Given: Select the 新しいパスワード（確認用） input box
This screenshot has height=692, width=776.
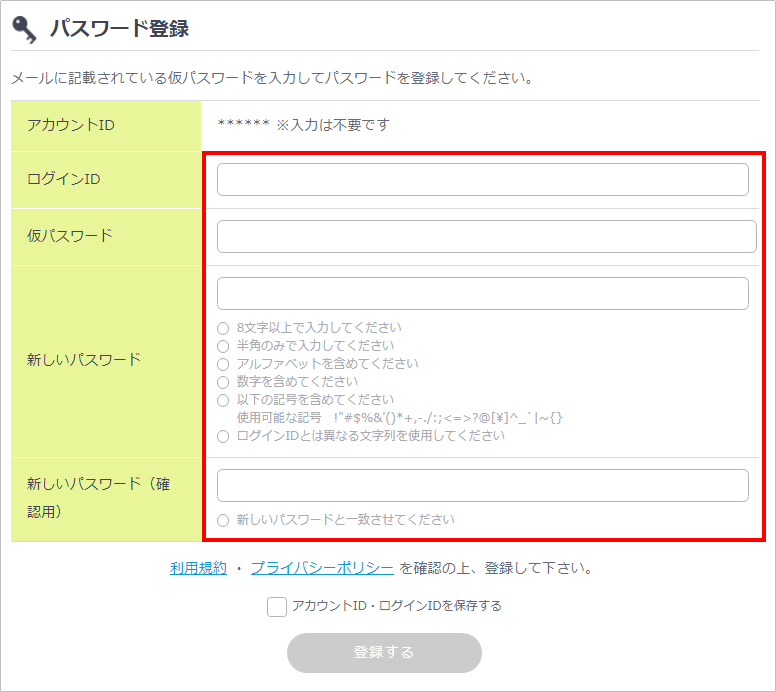Looking at the screenshot, I should (482, 486).
